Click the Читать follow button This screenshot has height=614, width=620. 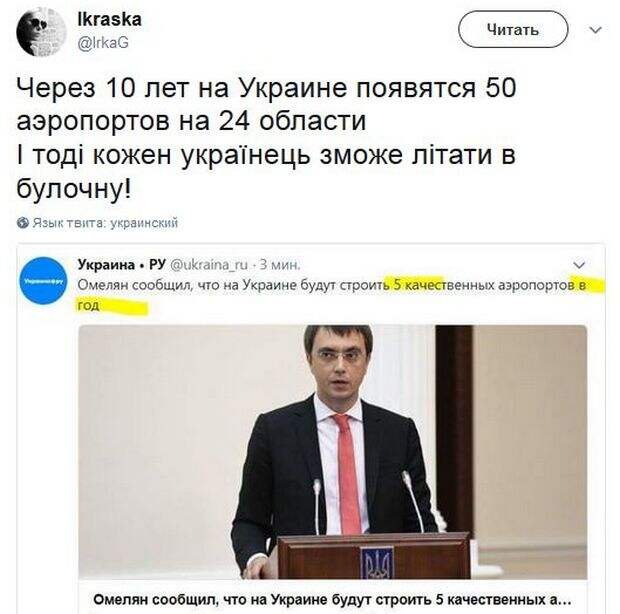coord(513,29)
